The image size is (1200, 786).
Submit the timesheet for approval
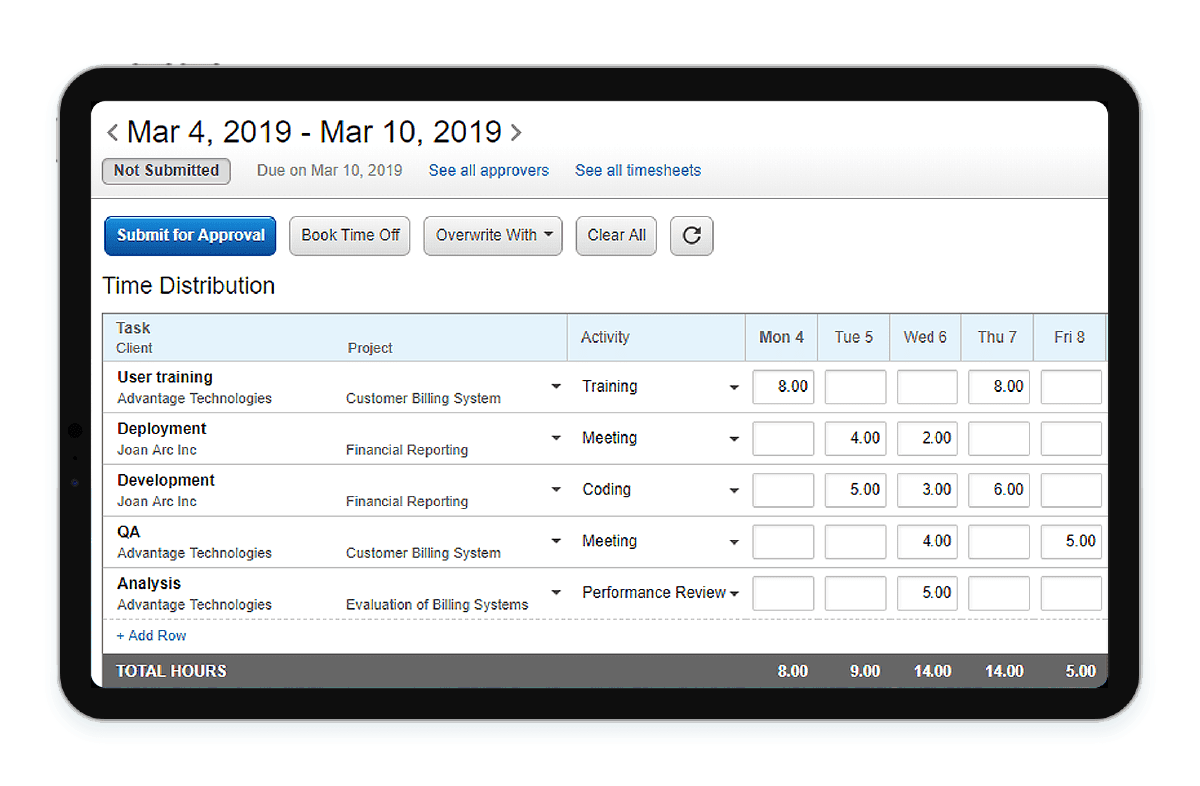click(x=189, y=236)
